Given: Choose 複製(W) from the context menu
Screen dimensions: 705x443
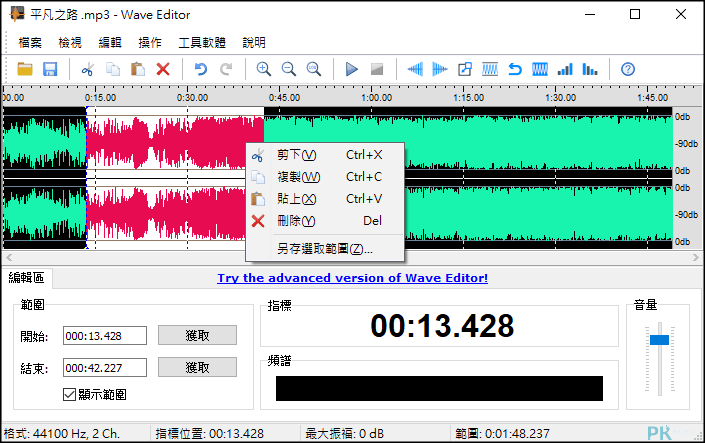Looking at the screenshot, I should coord(325,177).
